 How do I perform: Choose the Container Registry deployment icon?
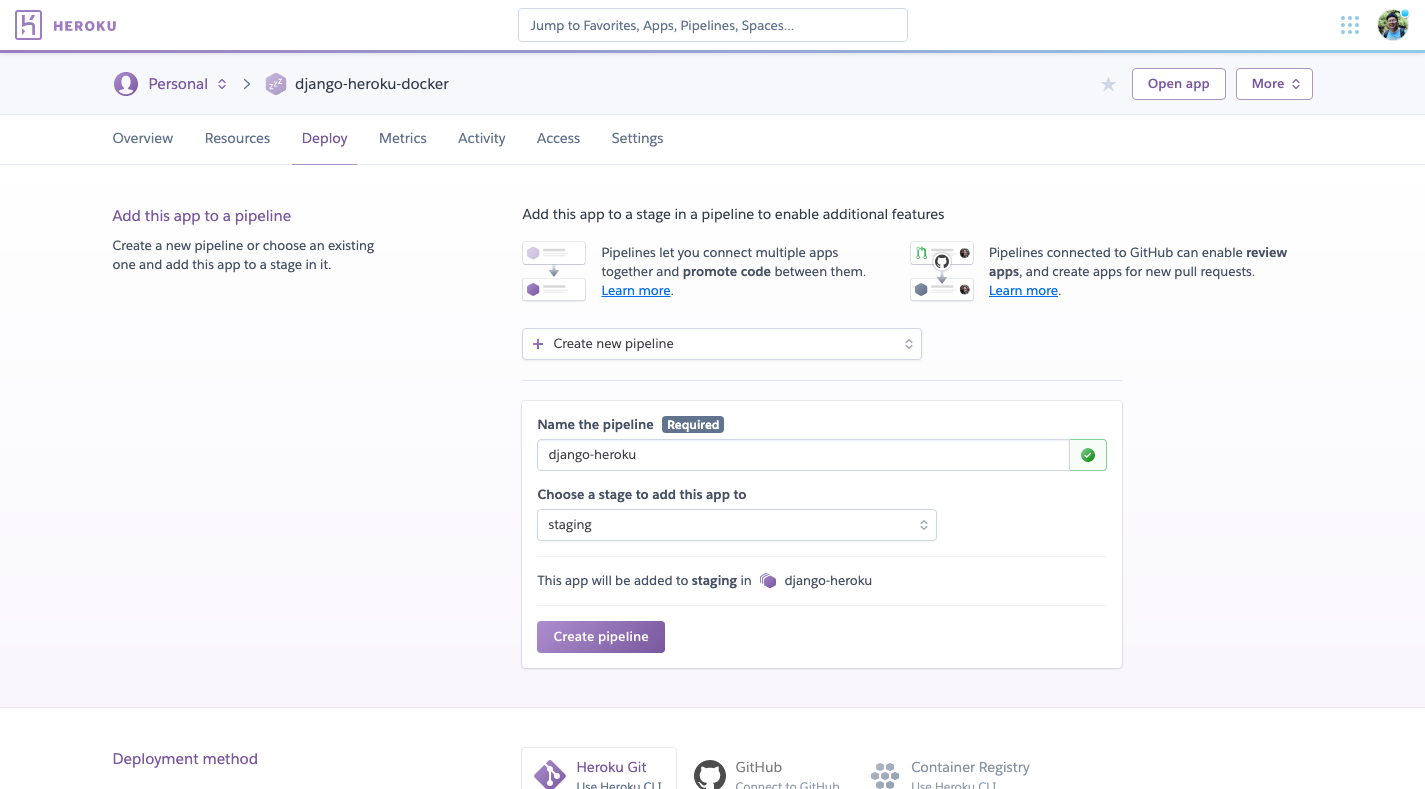coord(885,774)
